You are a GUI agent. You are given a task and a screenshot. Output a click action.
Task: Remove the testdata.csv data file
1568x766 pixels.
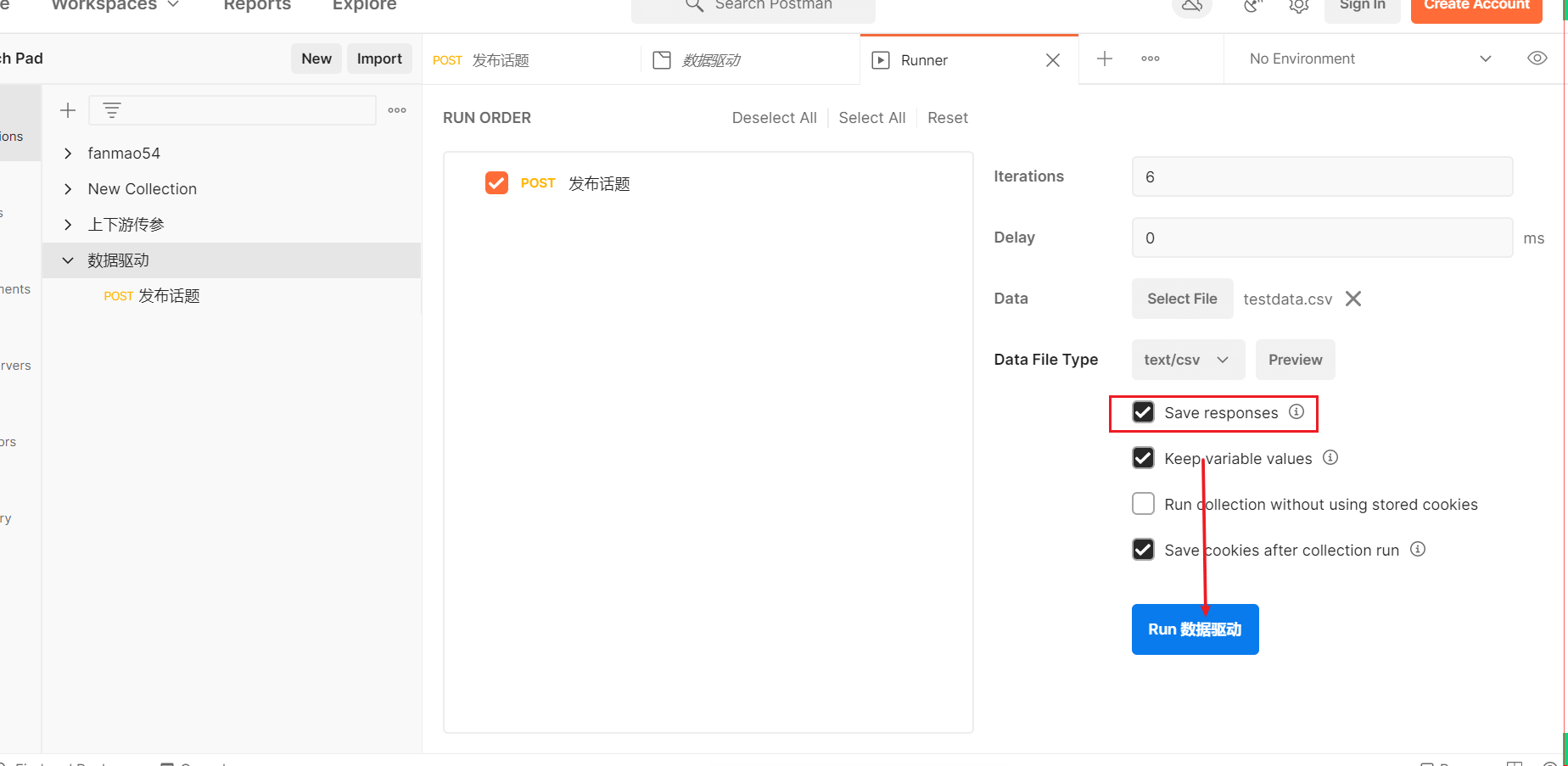[1353, 299]
